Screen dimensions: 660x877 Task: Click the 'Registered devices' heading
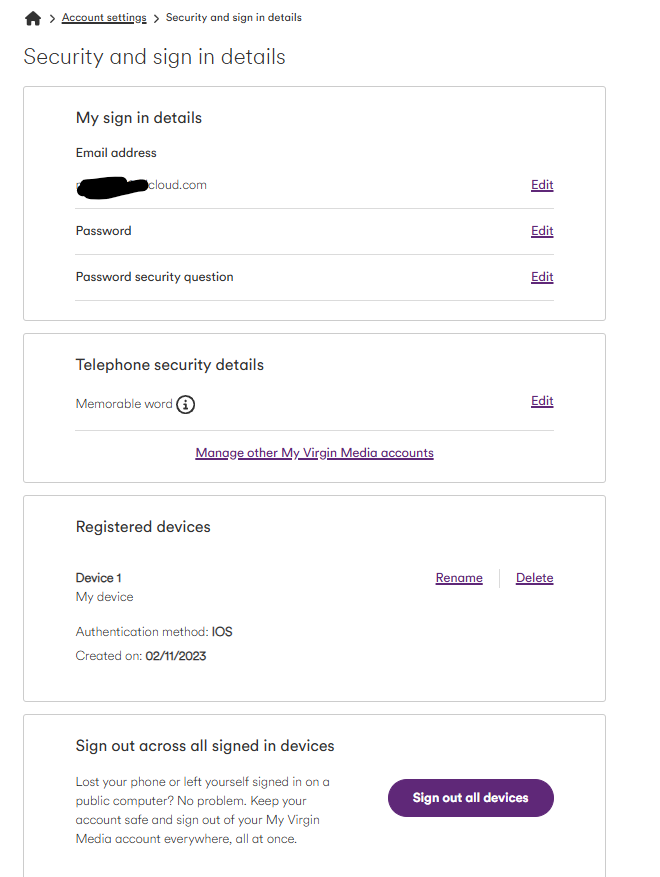143,527
